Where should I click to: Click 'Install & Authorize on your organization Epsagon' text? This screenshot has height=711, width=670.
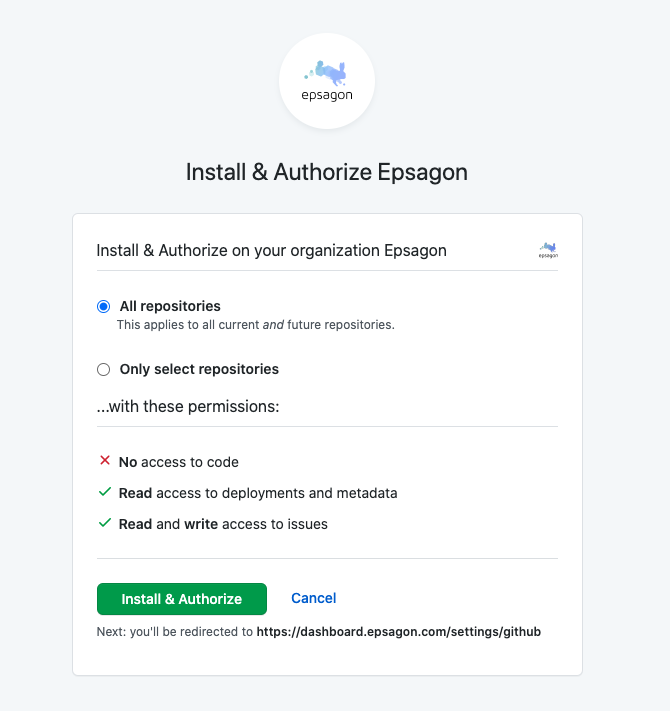(272, 250)
